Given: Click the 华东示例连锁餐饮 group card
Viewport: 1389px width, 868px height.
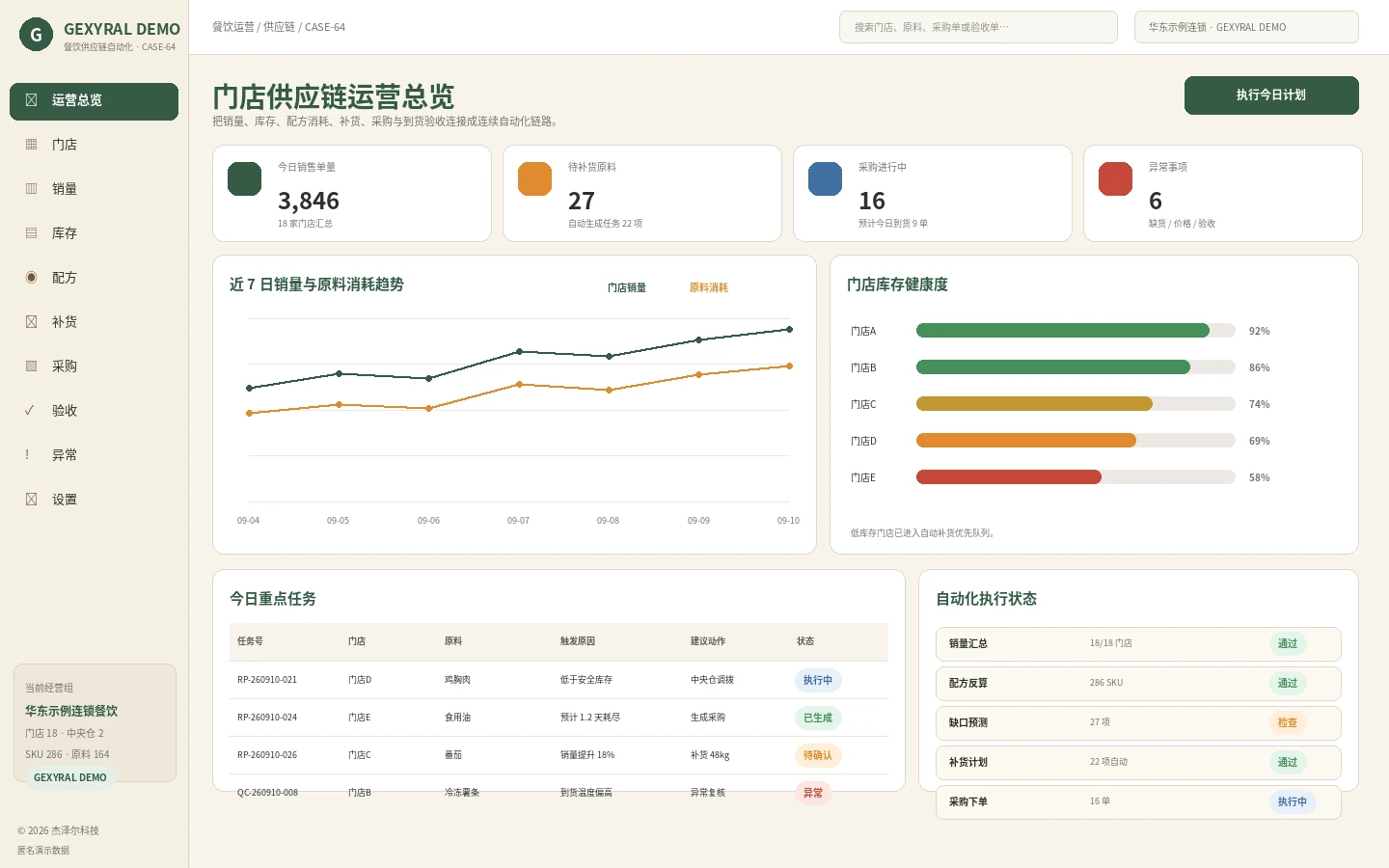Looking at the screenshot, I should tap(95, 722).
